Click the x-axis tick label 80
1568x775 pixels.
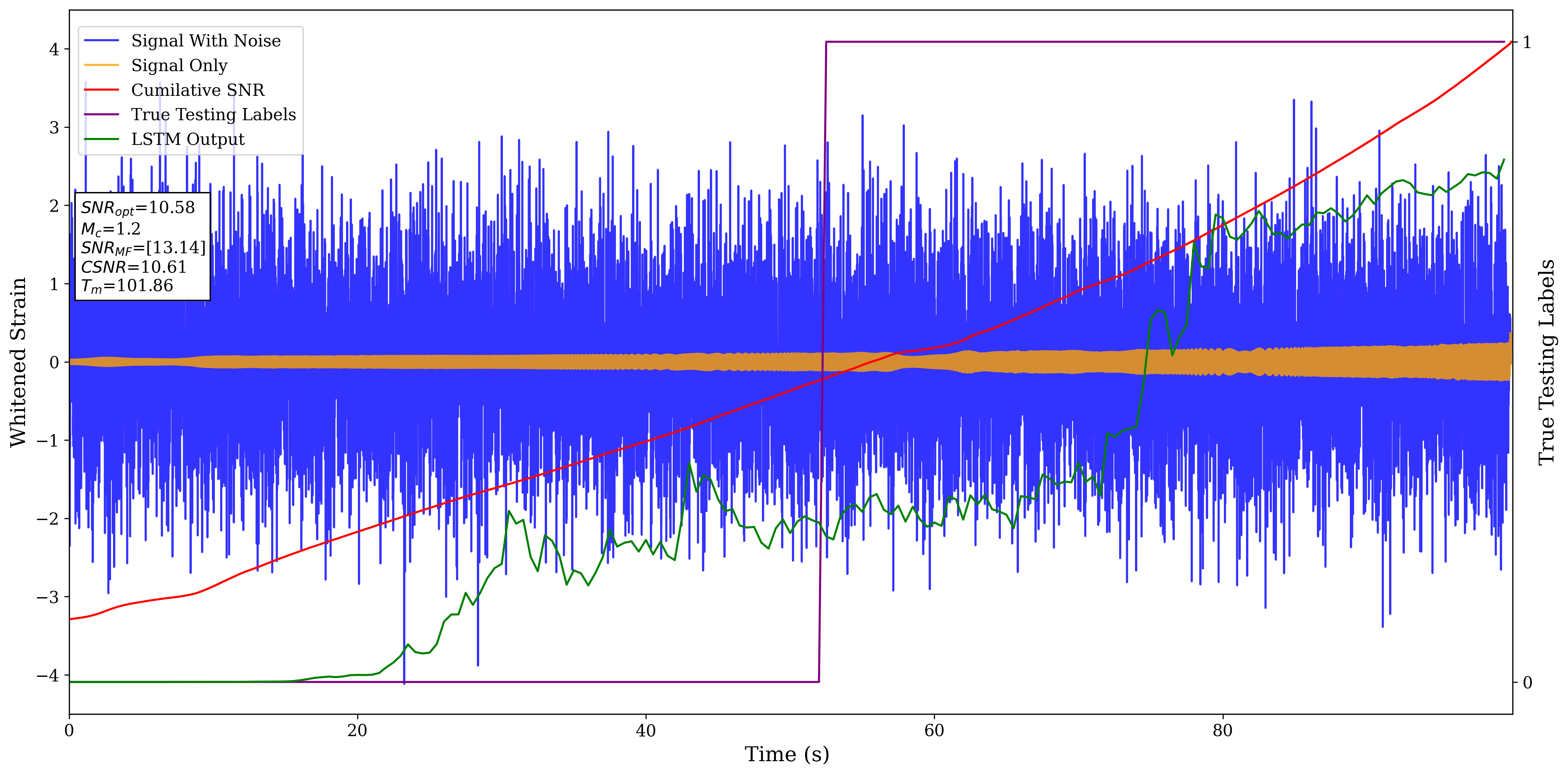pyautogui.click(x=1222, y=731)
